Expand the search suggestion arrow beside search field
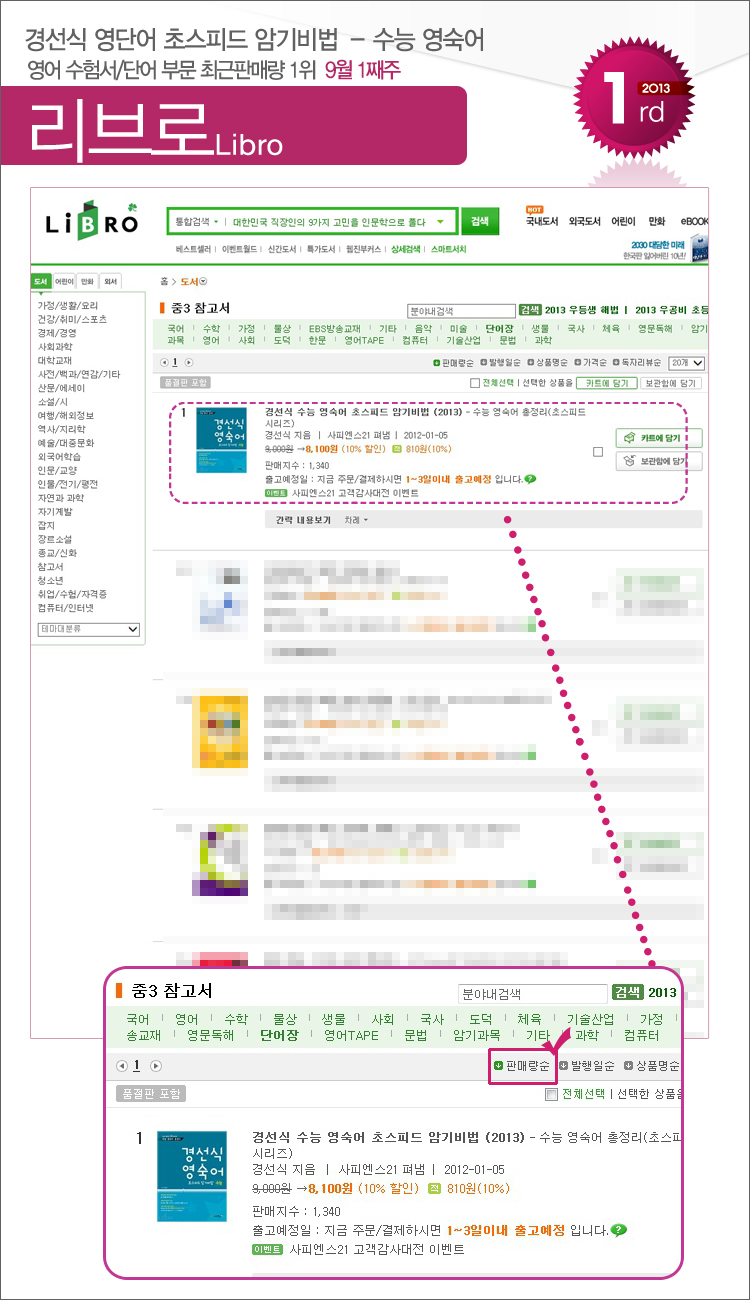Viewport: 750px width, 1300px height. click(440, 221)
